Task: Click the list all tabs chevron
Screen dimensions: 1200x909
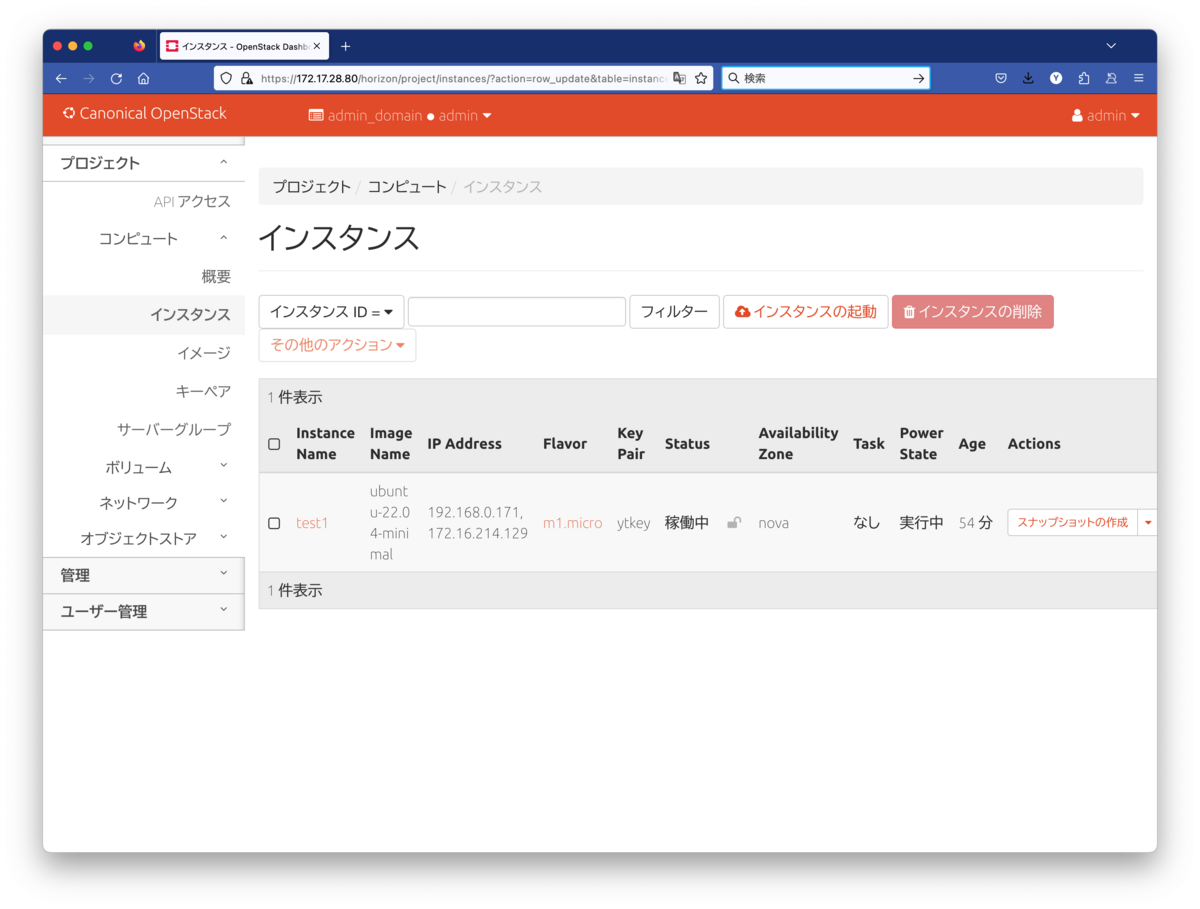Action: (x=1111, y=46)
